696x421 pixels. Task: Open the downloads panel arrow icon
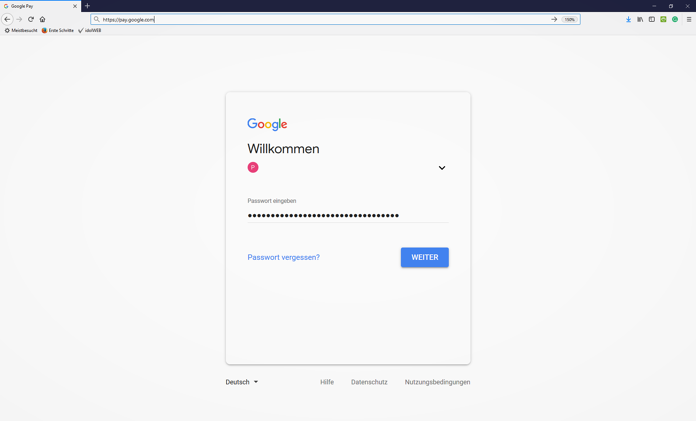coord(629,19)
